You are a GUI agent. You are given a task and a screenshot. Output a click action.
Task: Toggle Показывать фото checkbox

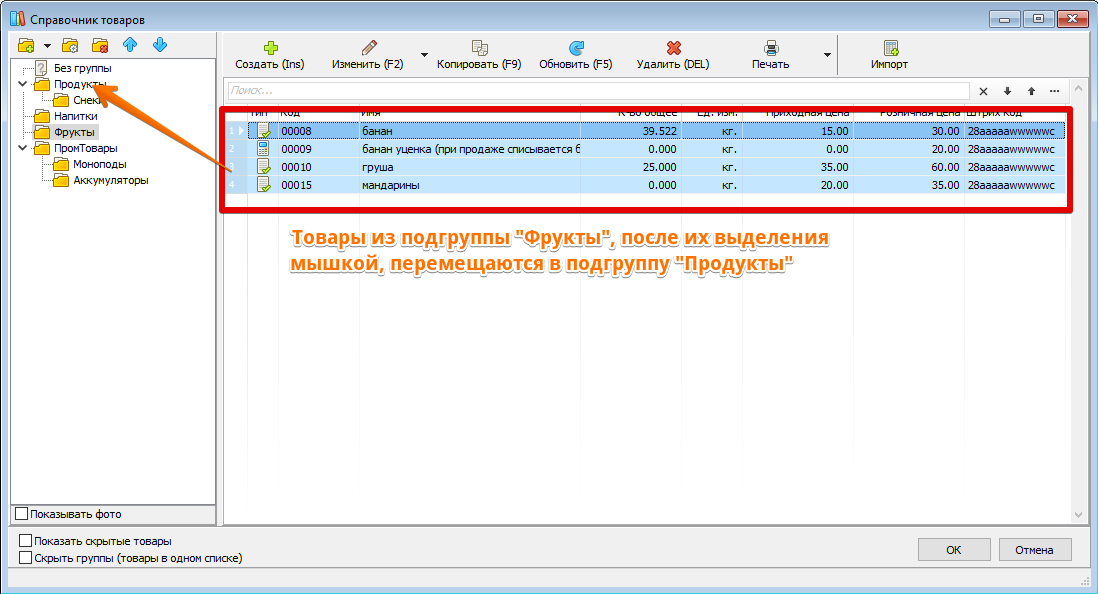tap(22, 513)
